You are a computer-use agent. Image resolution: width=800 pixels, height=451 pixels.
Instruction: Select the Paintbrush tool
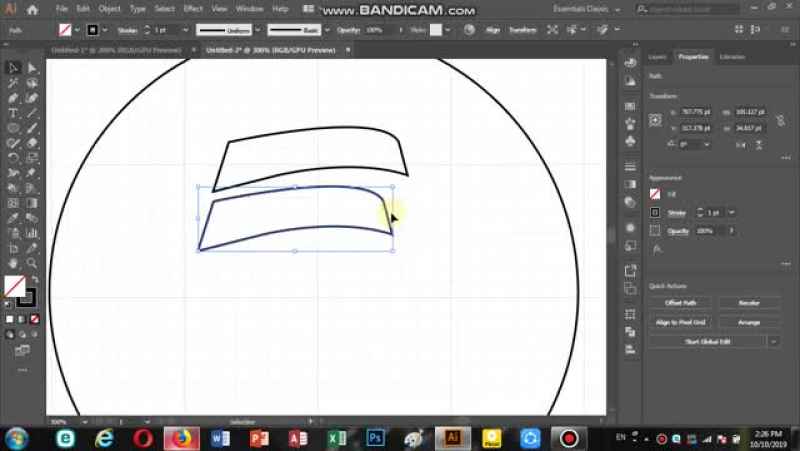click(32, 128)
